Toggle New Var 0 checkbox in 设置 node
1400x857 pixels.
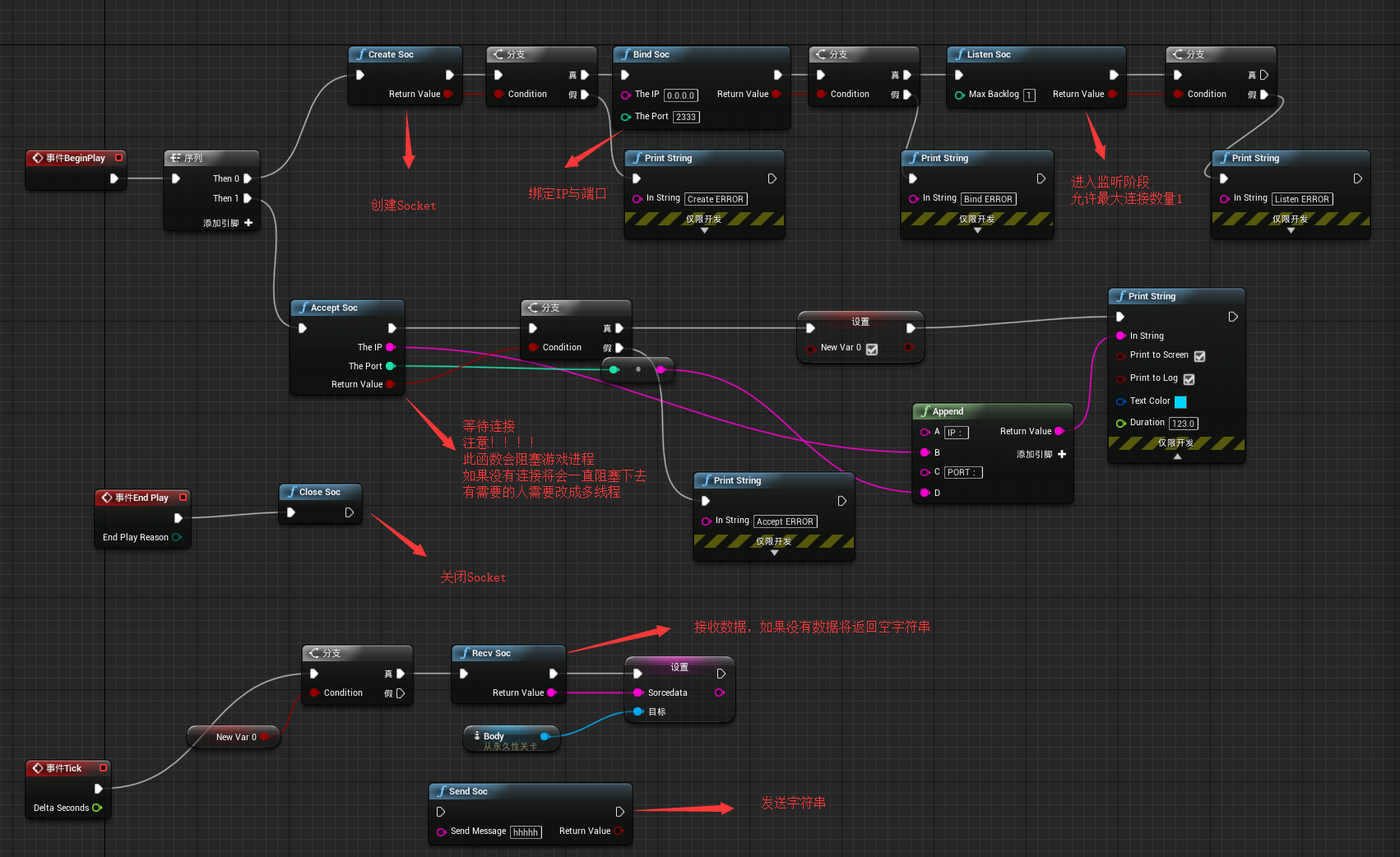(x=871, y=349)
